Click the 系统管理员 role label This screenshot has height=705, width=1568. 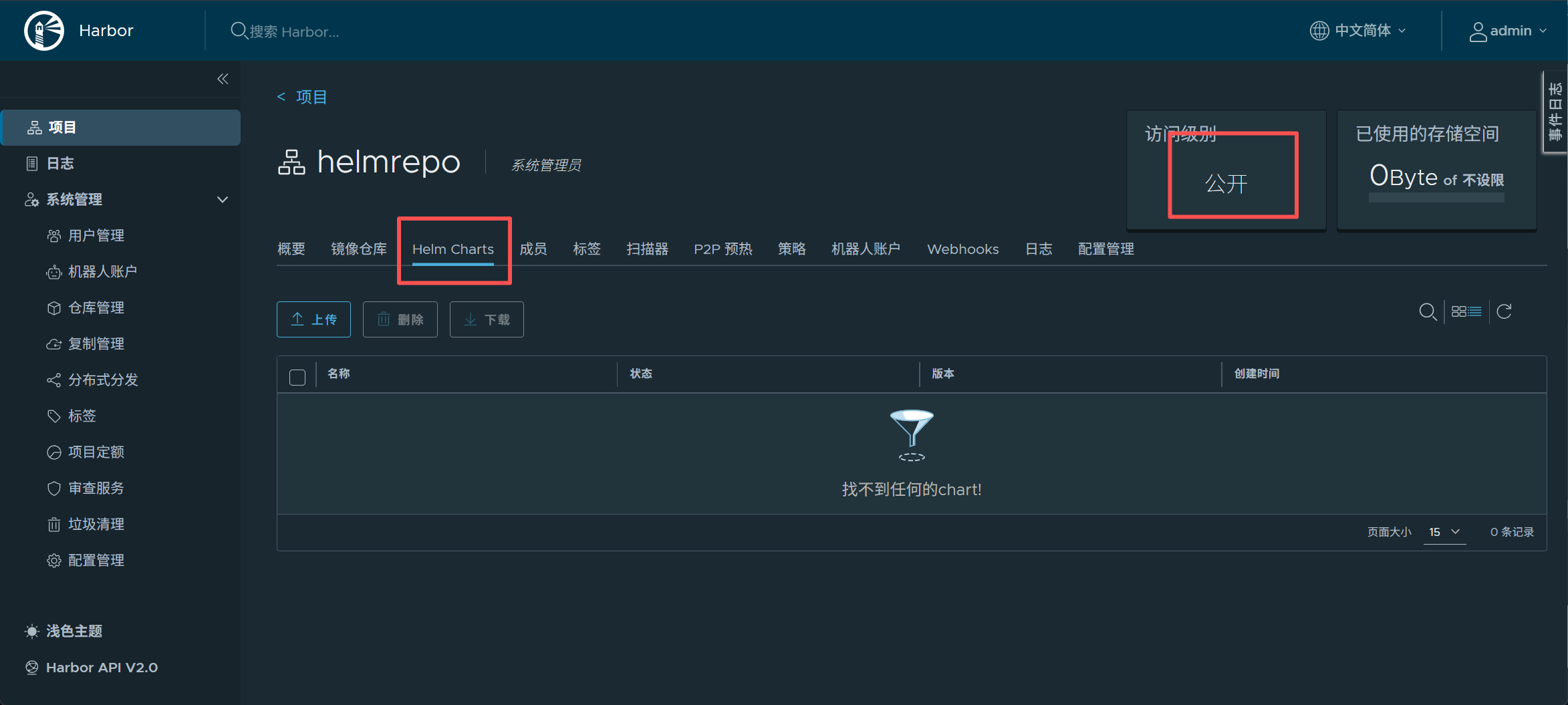[x=546, y=165]
